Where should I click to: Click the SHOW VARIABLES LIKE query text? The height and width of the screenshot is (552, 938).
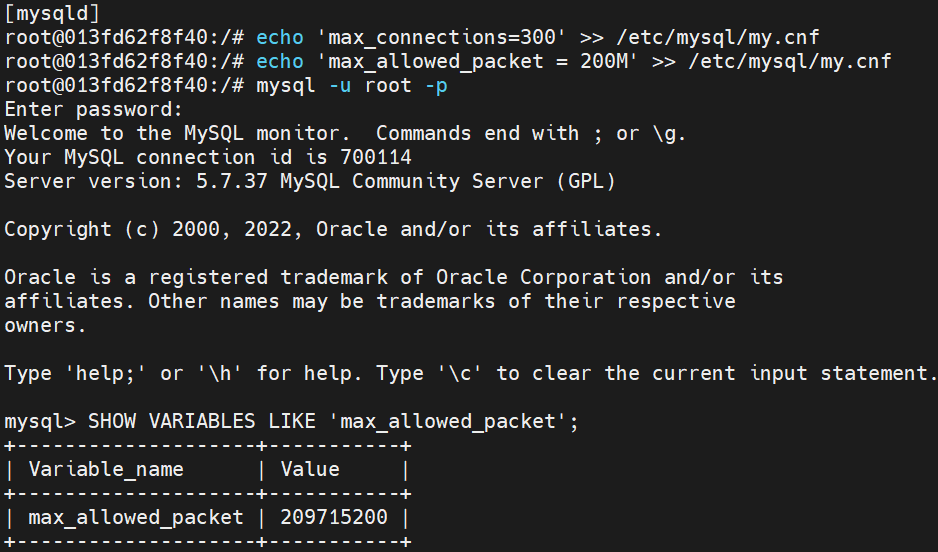point(333,421)
